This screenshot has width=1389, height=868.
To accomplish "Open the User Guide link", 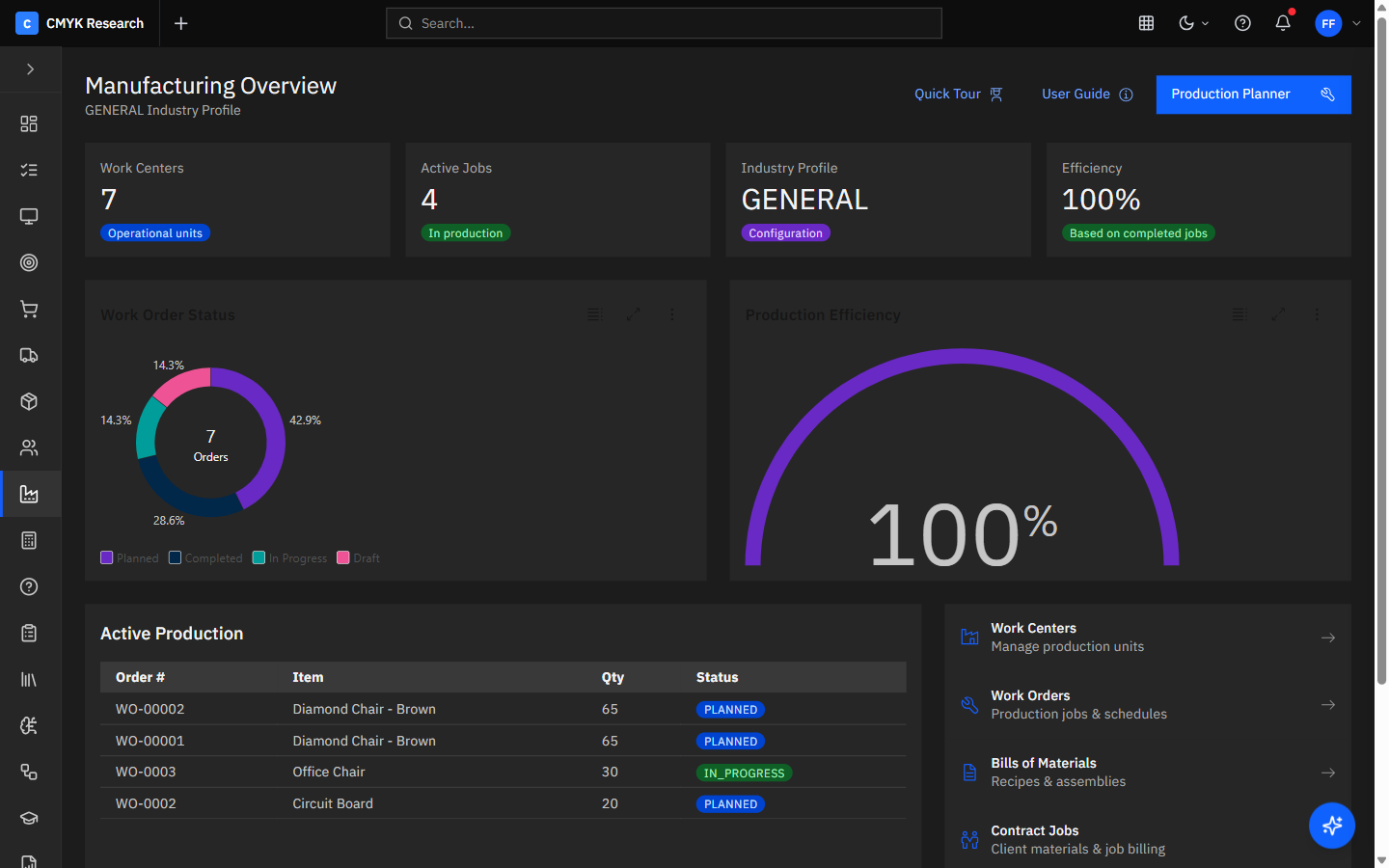I will [1087, 94].
